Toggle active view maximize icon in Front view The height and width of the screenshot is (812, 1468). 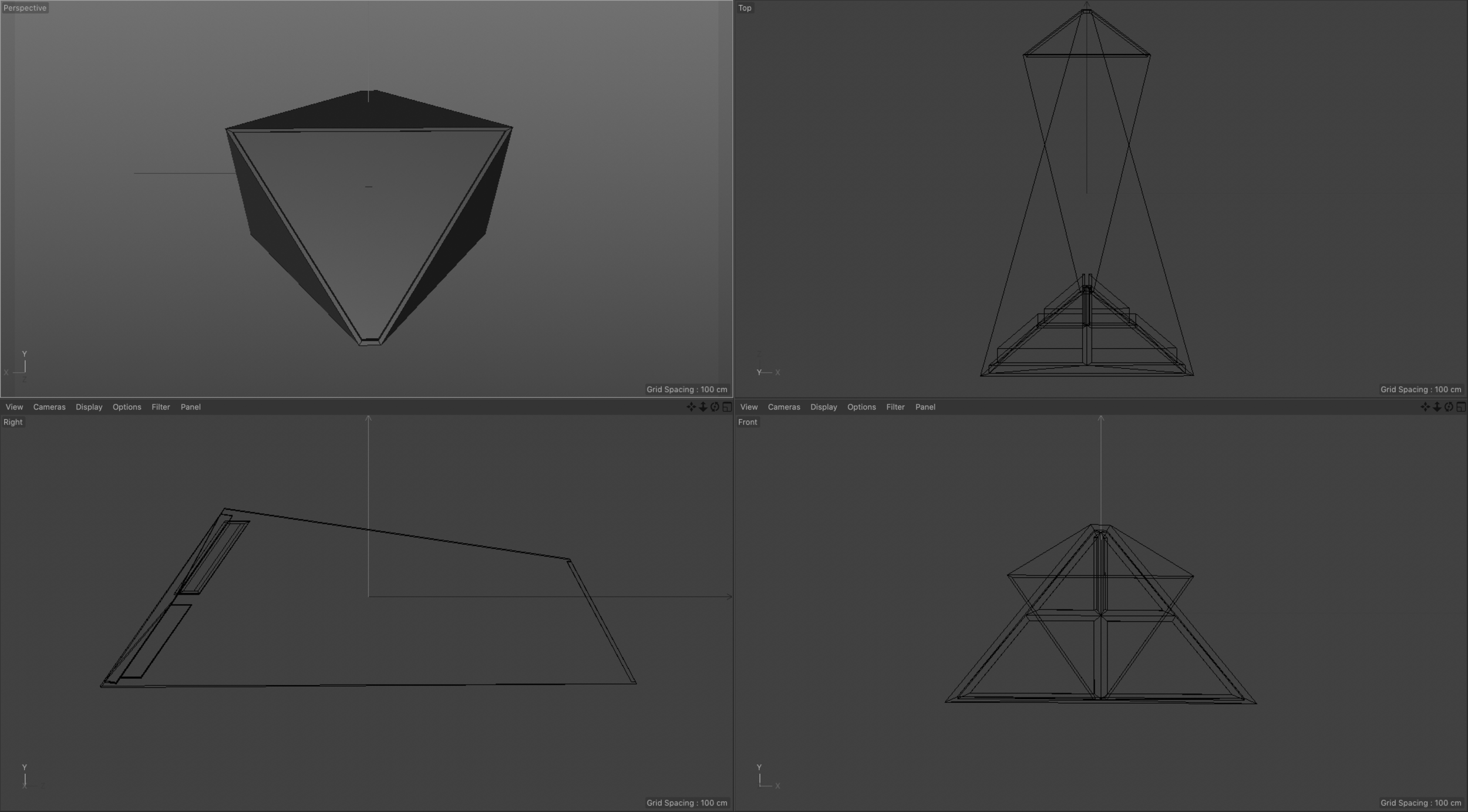(x=1461, y=407)
